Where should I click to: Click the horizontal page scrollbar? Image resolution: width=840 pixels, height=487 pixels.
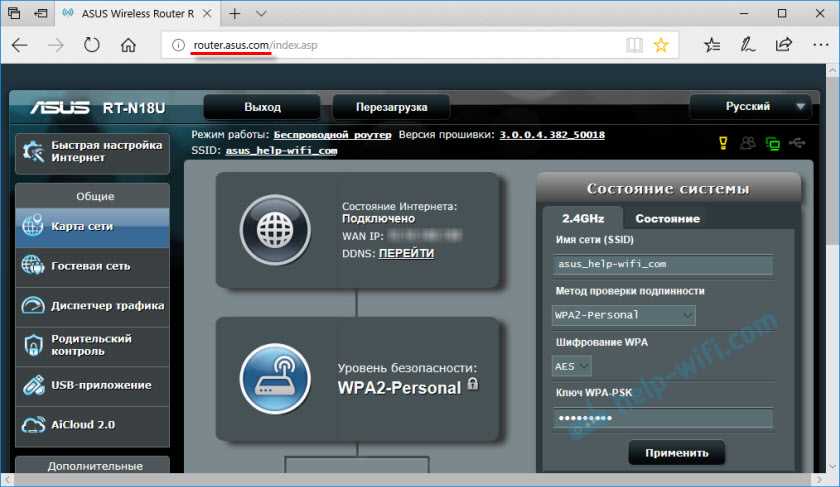(412, 479)
